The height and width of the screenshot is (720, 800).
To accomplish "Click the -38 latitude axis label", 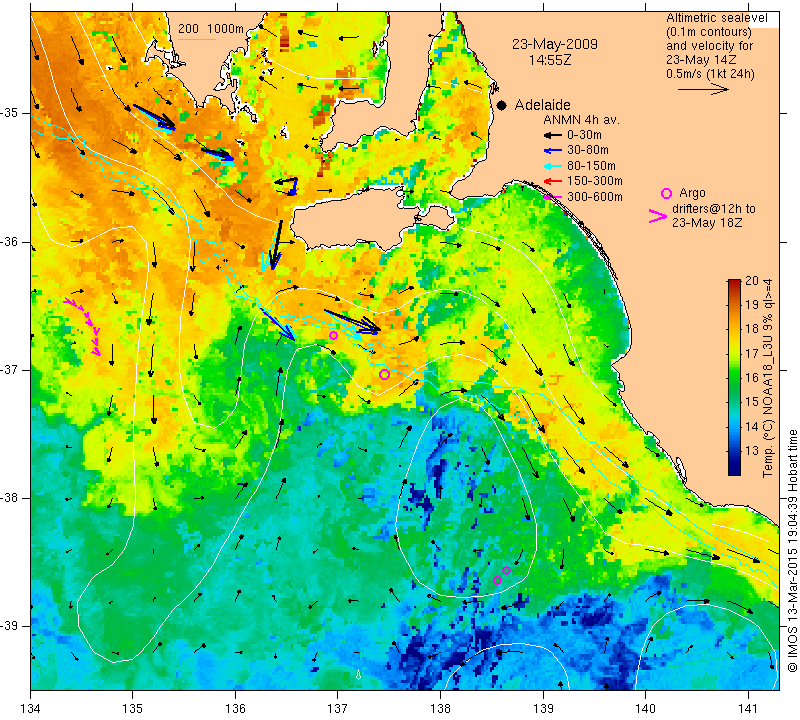I will click(10, 498).
